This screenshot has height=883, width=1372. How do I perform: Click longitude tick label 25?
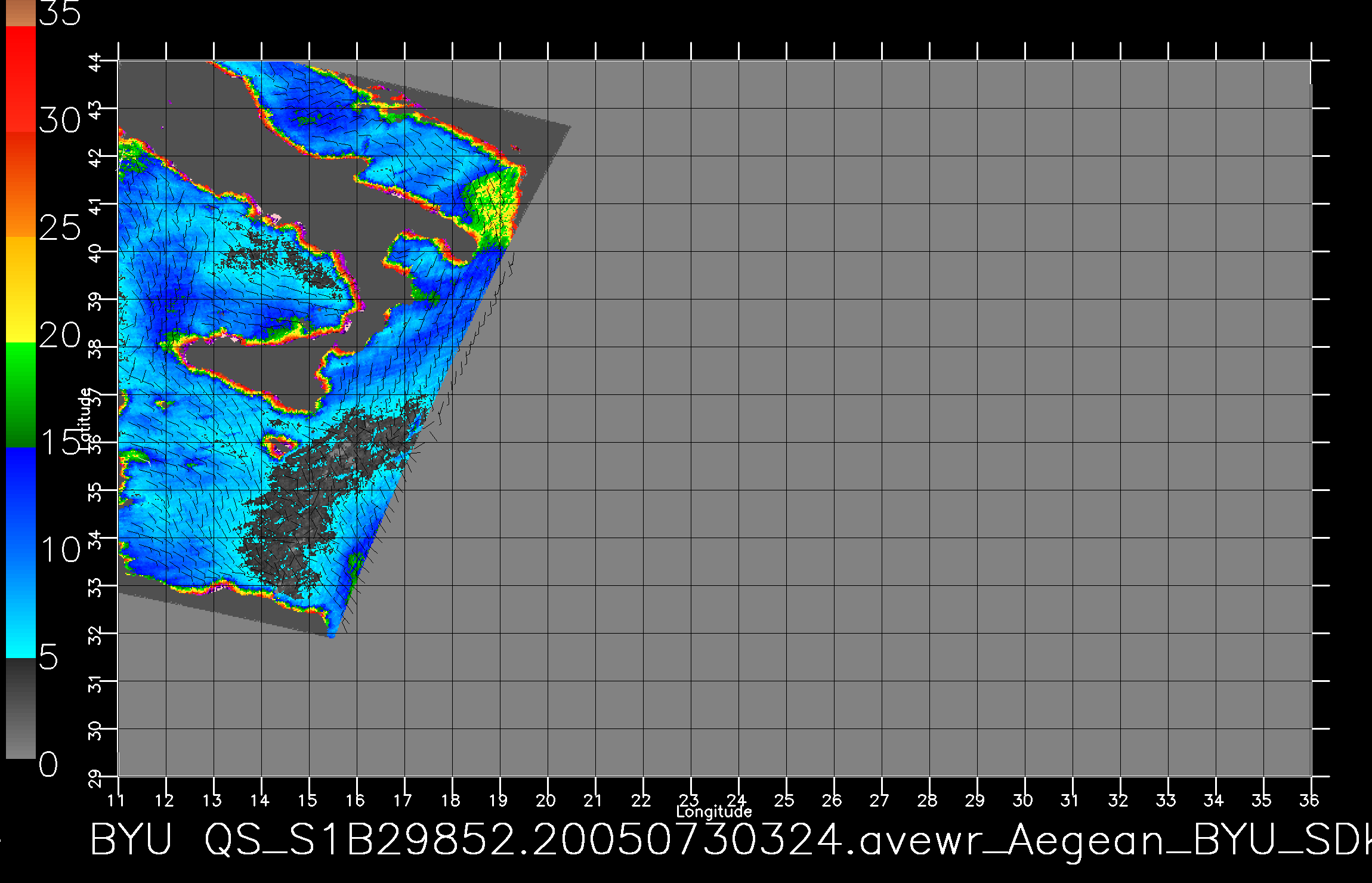pyautogui.click(x=784, y=800)
